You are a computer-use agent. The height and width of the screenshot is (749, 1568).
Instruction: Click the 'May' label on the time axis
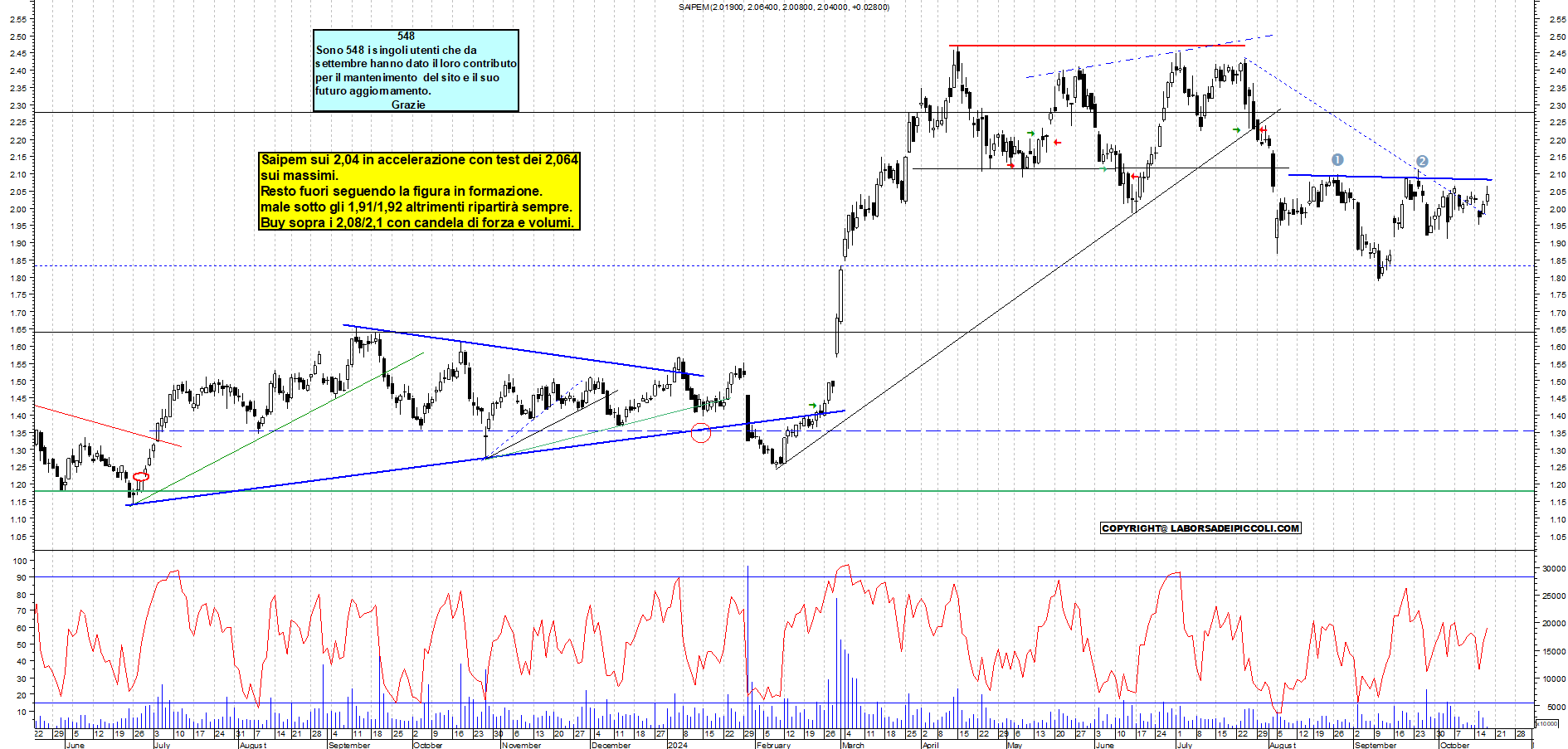click(1015, 745)
